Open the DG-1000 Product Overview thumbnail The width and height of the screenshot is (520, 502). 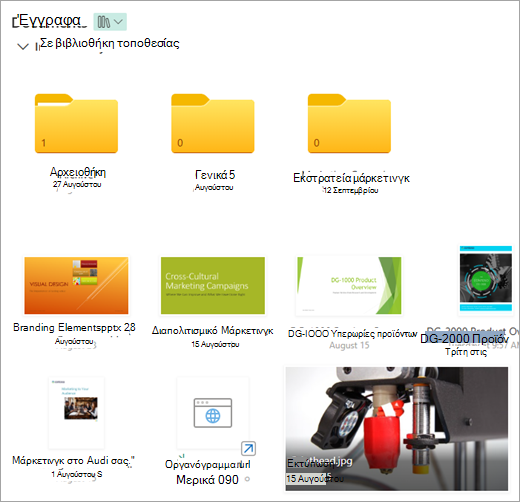(x=349, y=285)
